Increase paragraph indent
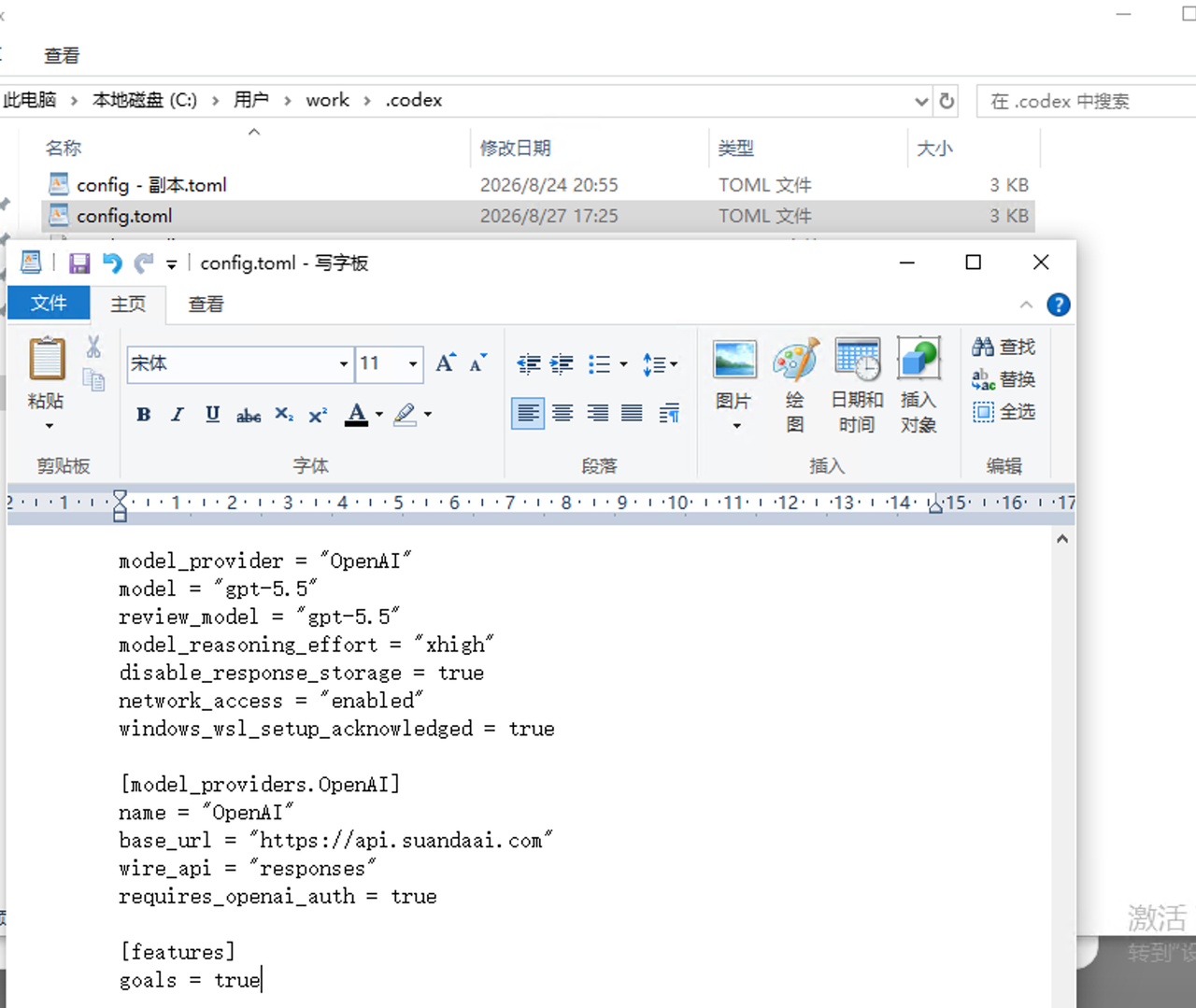1196x1008 pixels. [562, 364]
